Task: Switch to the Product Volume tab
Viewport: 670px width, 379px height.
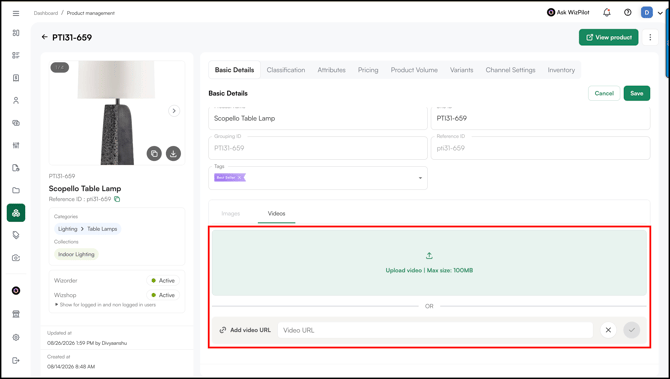Action: tap(414, 70)
